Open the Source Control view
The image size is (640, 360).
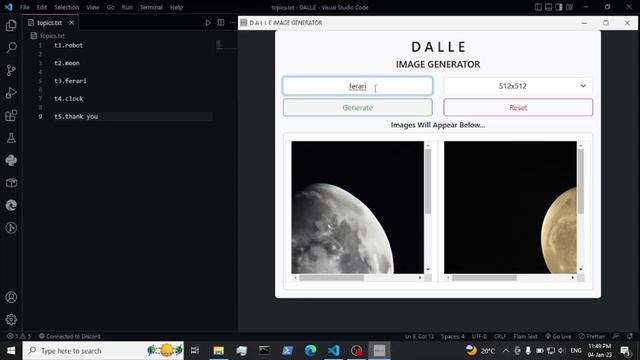click(11, 70)
